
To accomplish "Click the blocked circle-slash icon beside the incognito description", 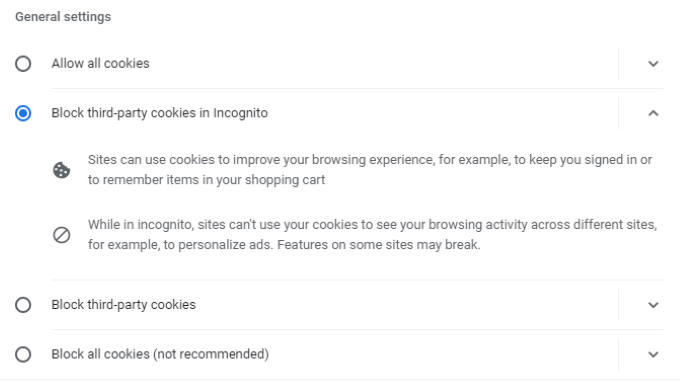I will (x=62, y=235).
